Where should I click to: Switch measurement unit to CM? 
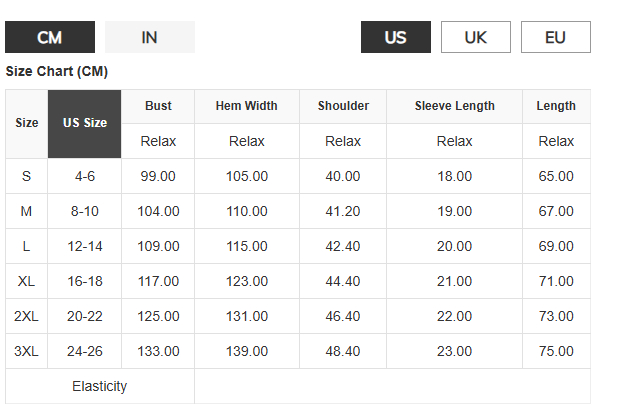coord(50,37)
